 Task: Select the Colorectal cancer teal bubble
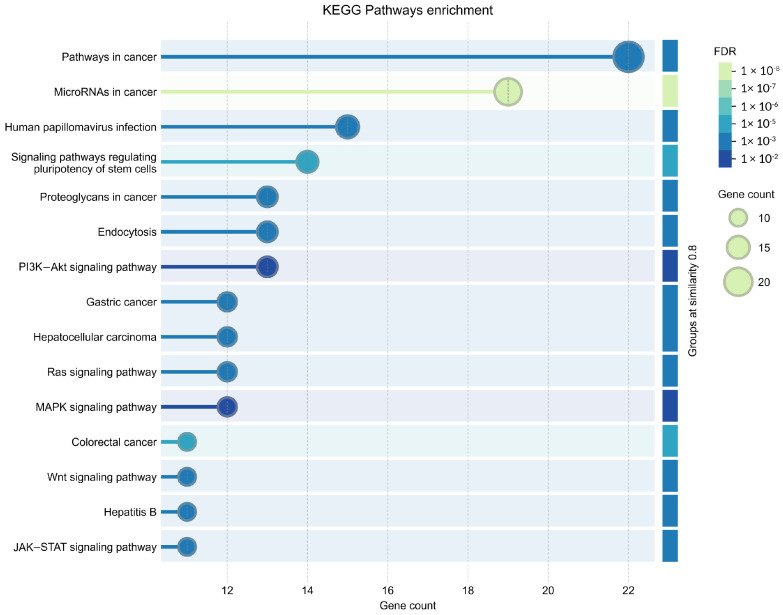pyautogui.click(x=187, y=442)
